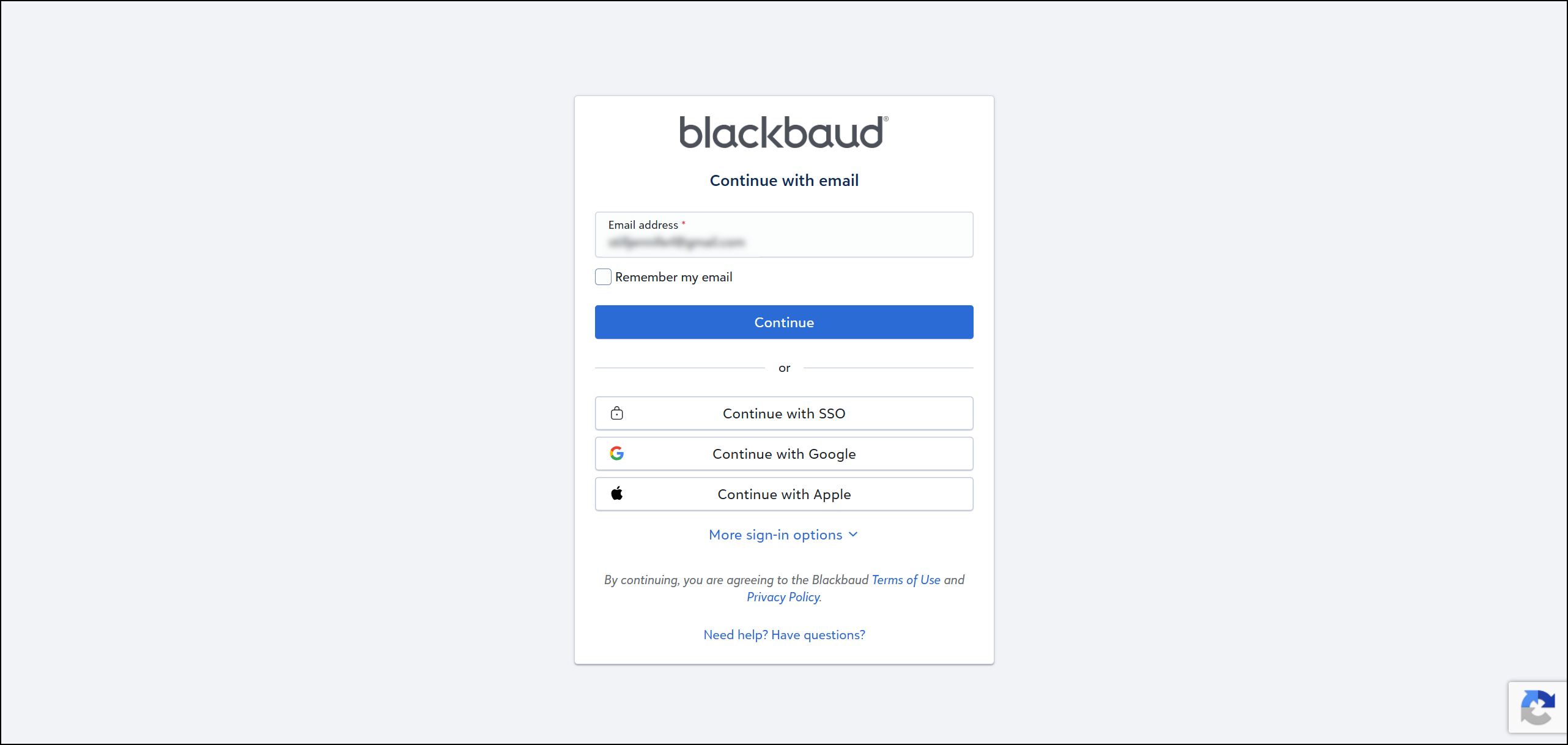Click the Blackbaud logo

pos(783,132)
